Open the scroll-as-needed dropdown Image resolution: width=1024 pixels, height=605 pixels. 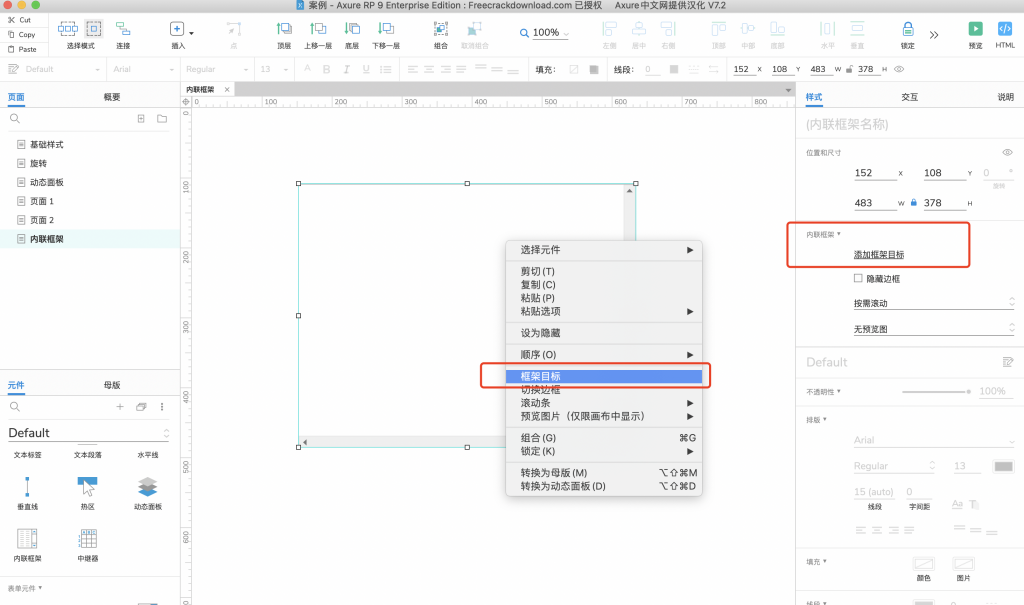point(932,303)
